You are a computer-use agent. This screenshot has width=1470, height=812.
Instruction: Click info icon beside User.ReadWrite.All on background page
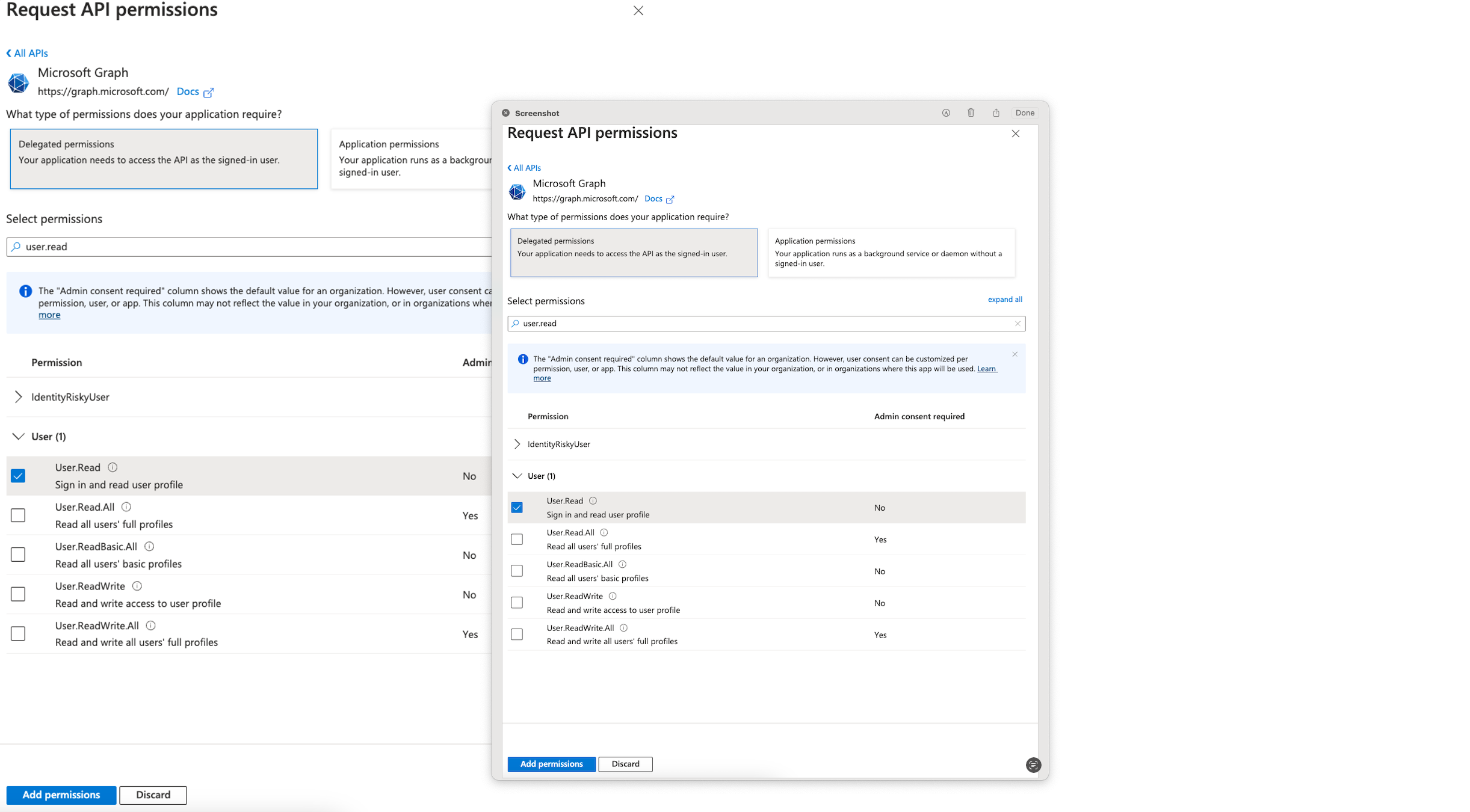(x=151, y=626)
